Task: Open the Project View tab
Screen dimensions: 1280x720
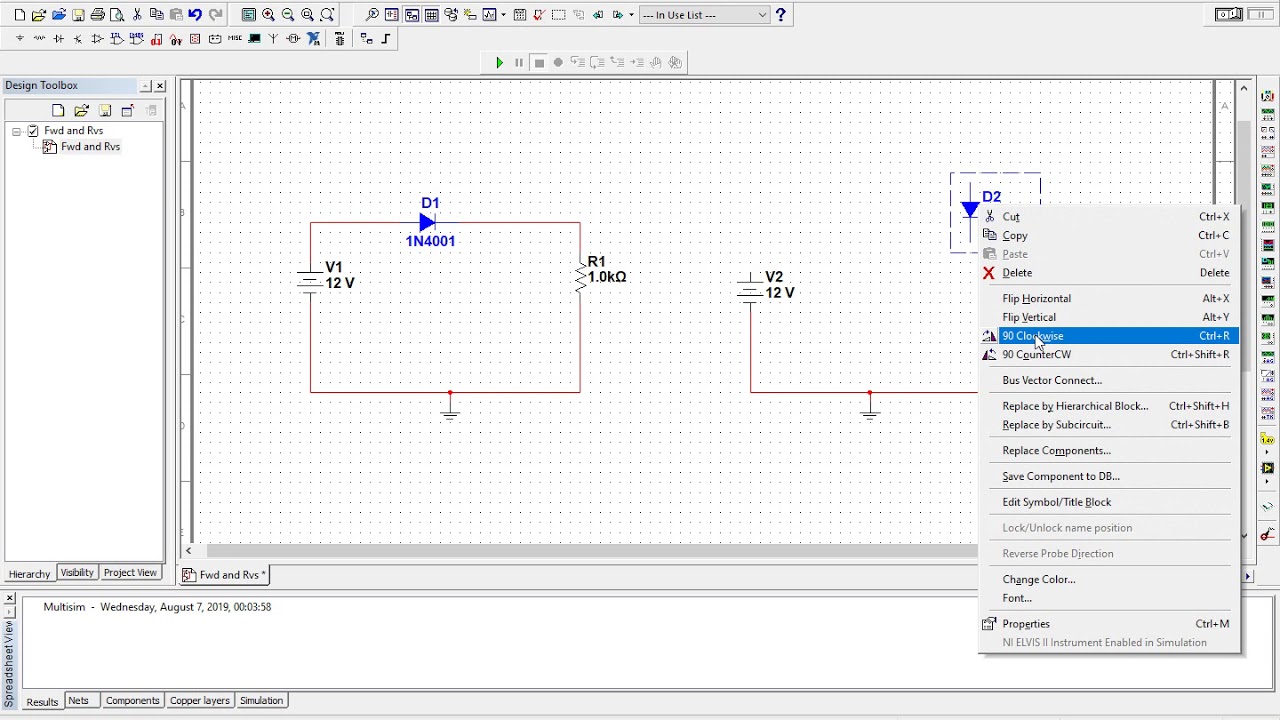Action: tap(130, 573)
